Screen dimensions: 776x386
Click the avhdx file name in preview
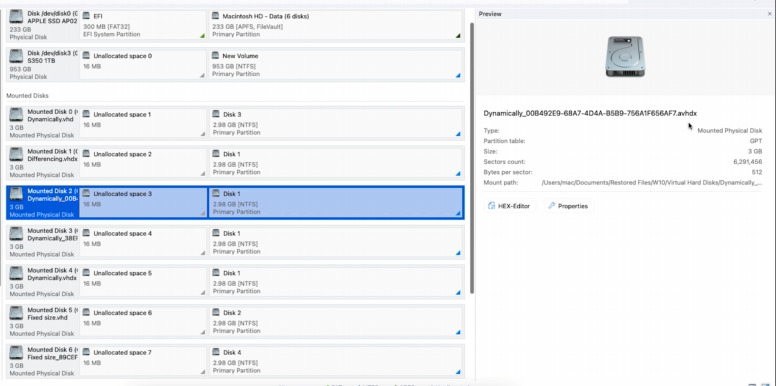pos(590,113)
